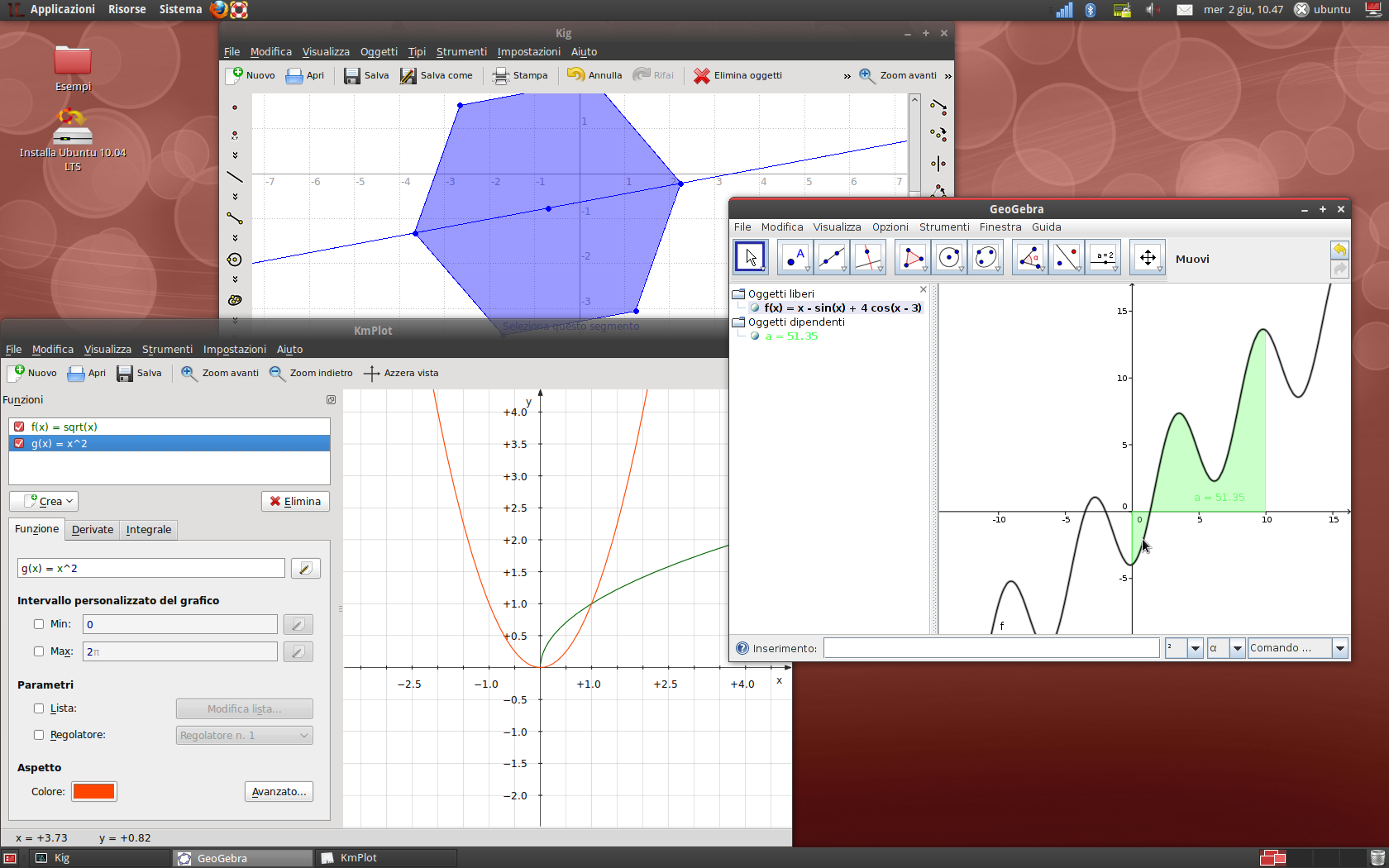Image resolution: width=1389 pixels, height=868 pixels.
Task: Open Strumenti menu in KmPlot
Action: coord(167,350)
